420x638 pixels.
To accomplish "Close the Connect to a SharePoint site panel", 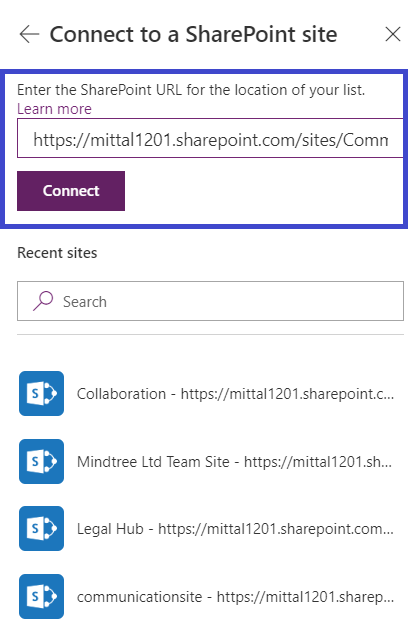I will click(393, 34).
